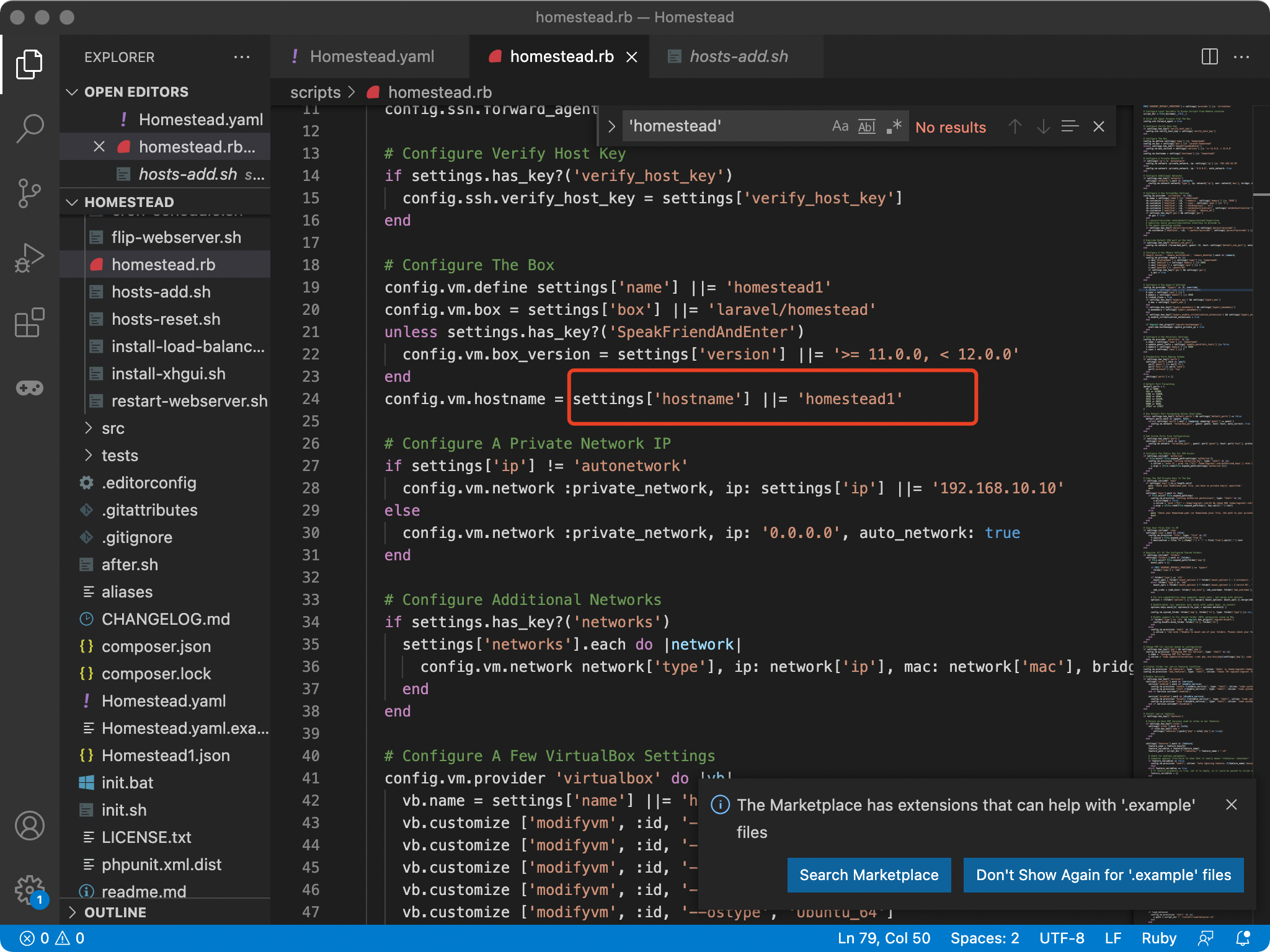The height and width of the screenshot is (952, 1270).
Task: Close homestead.rb in Open Editors list
Action: (99, 147)
